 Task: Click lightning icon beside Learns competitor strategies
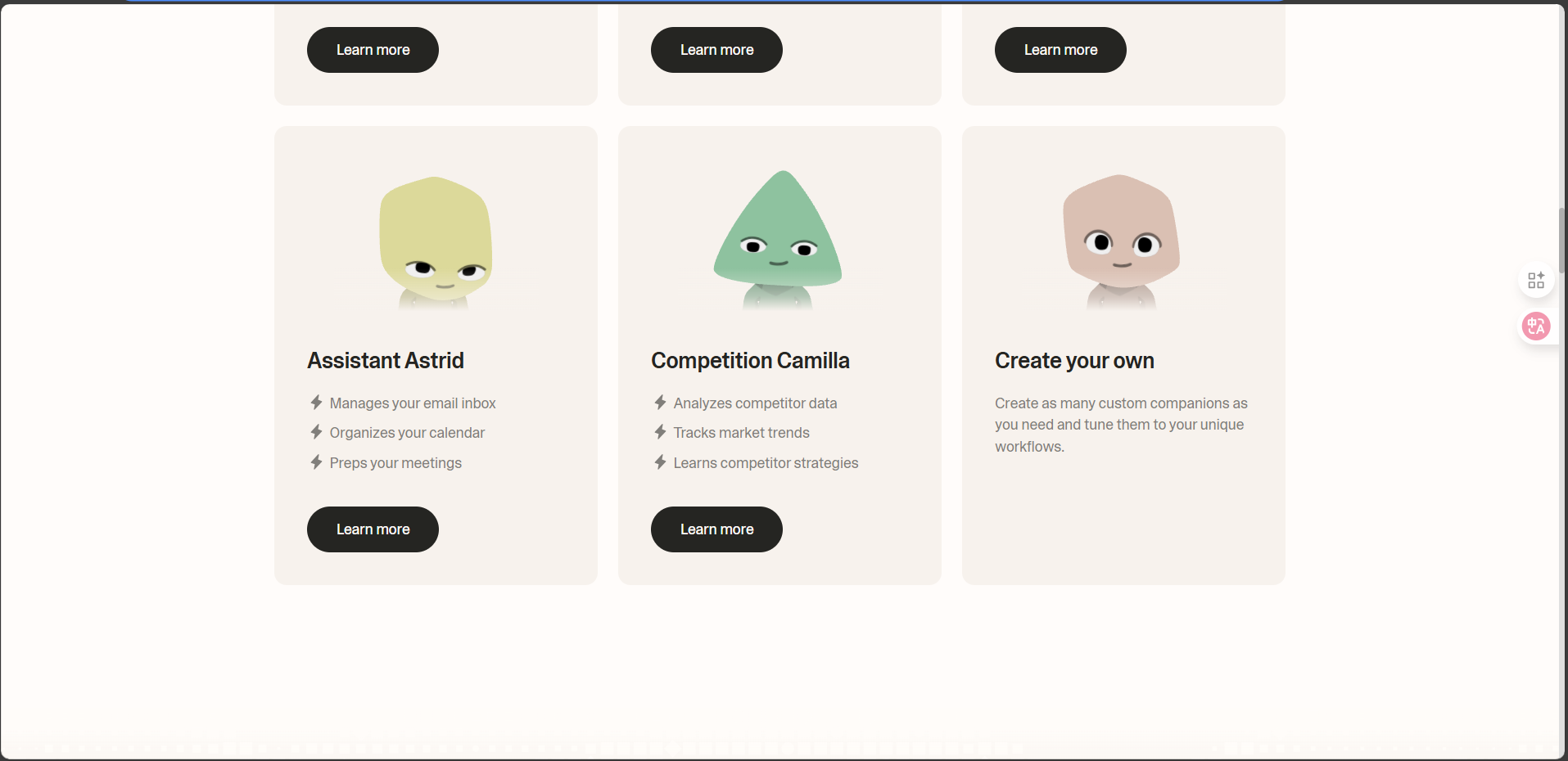[x=660, y=462]
